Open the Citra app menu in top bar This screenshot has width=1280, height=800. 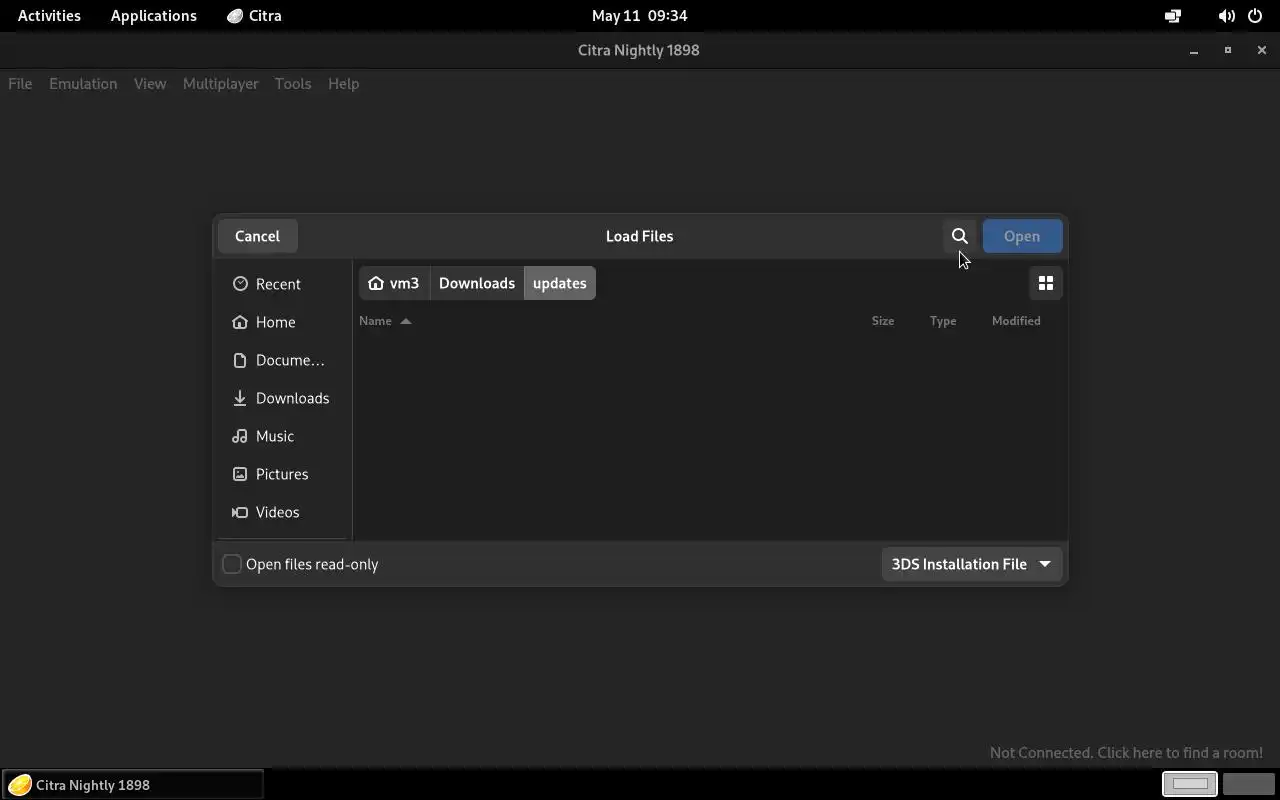(x=254, y=16)
